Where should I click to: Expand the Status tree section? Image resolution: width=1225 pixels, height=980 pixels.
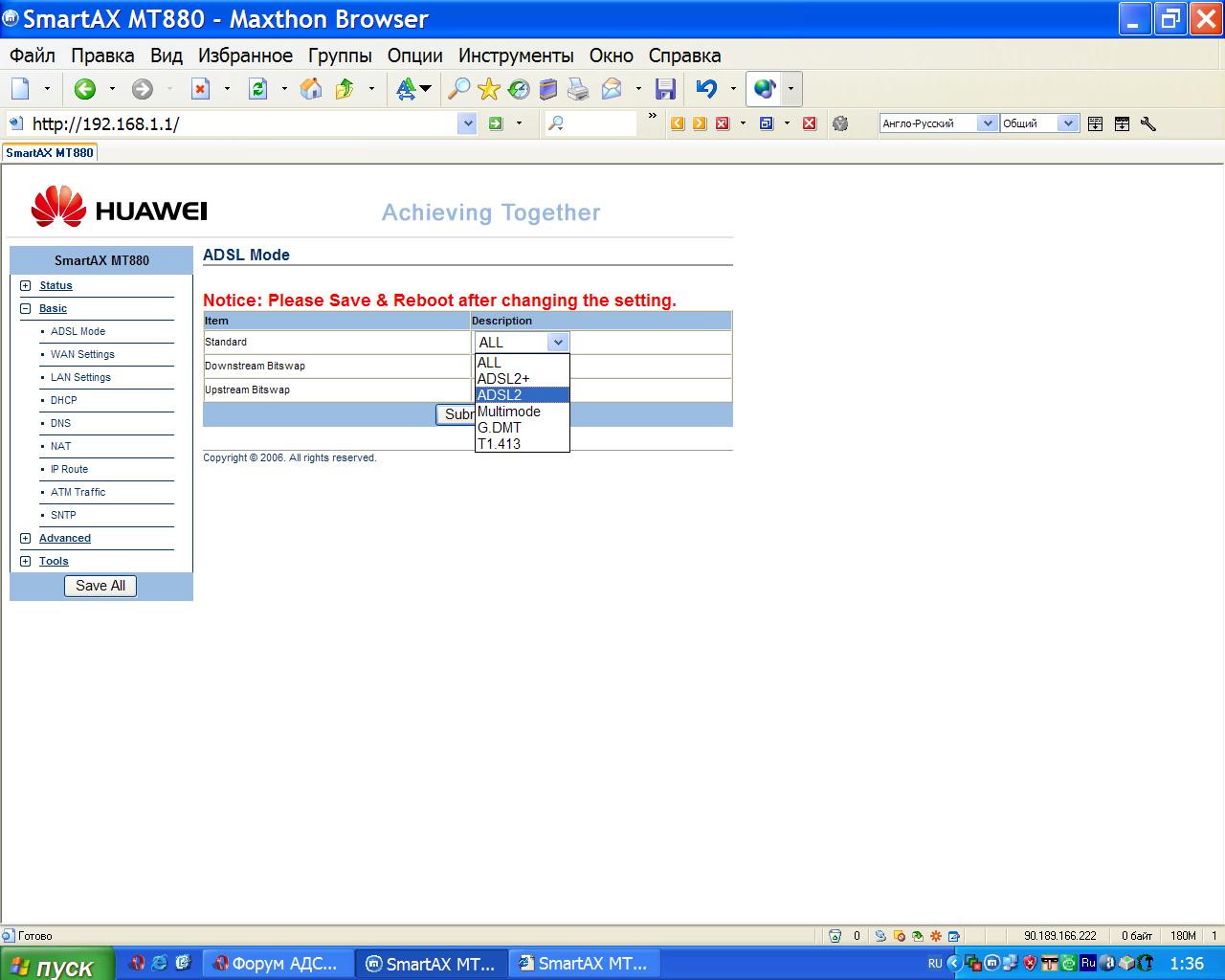[26, 285]
